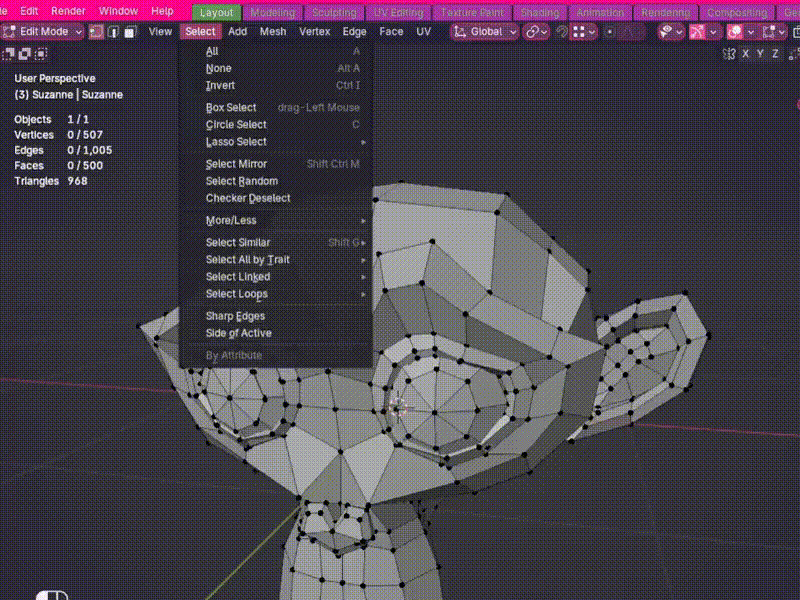Choose Select Random menu entry

tap(276, 181)
